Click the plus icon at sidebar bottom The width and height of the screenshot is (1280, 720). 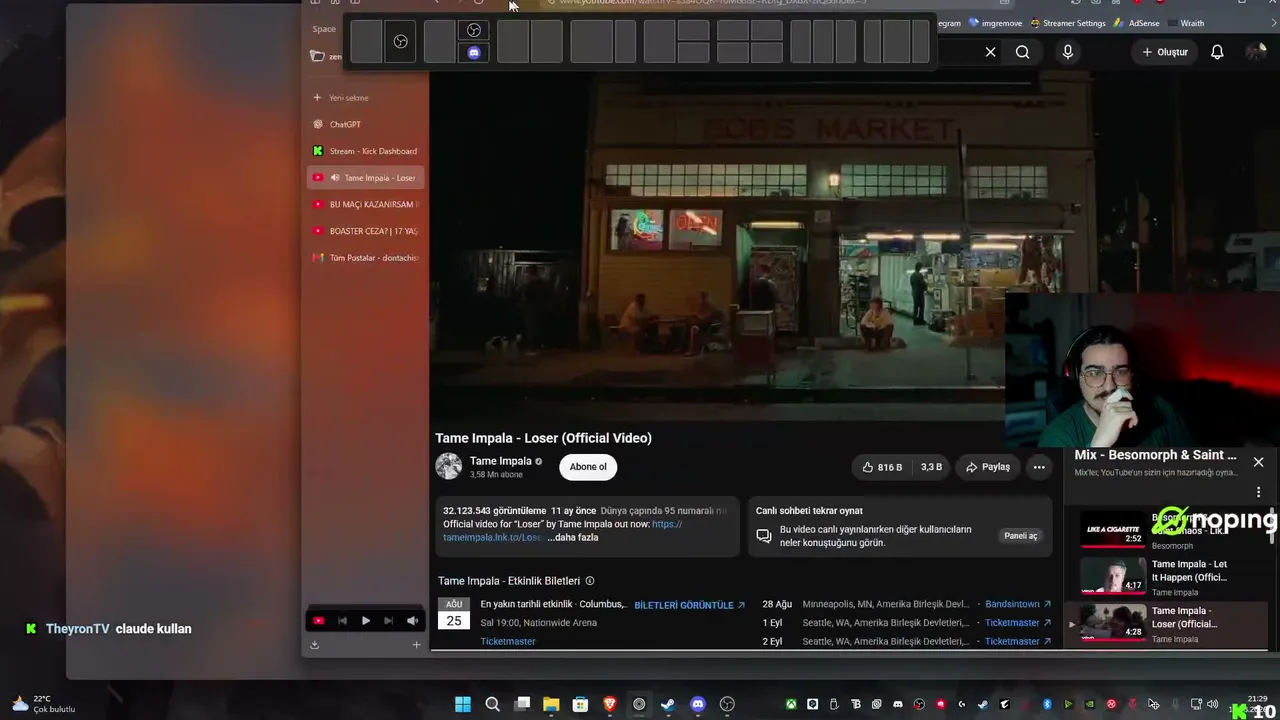[x=417, y=645]
